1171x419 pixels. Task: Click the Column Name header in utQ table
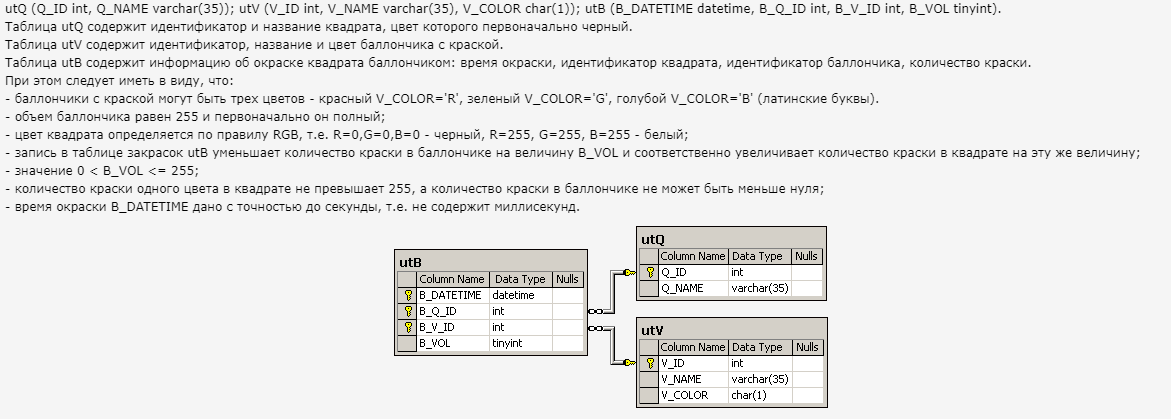[693, 256]
